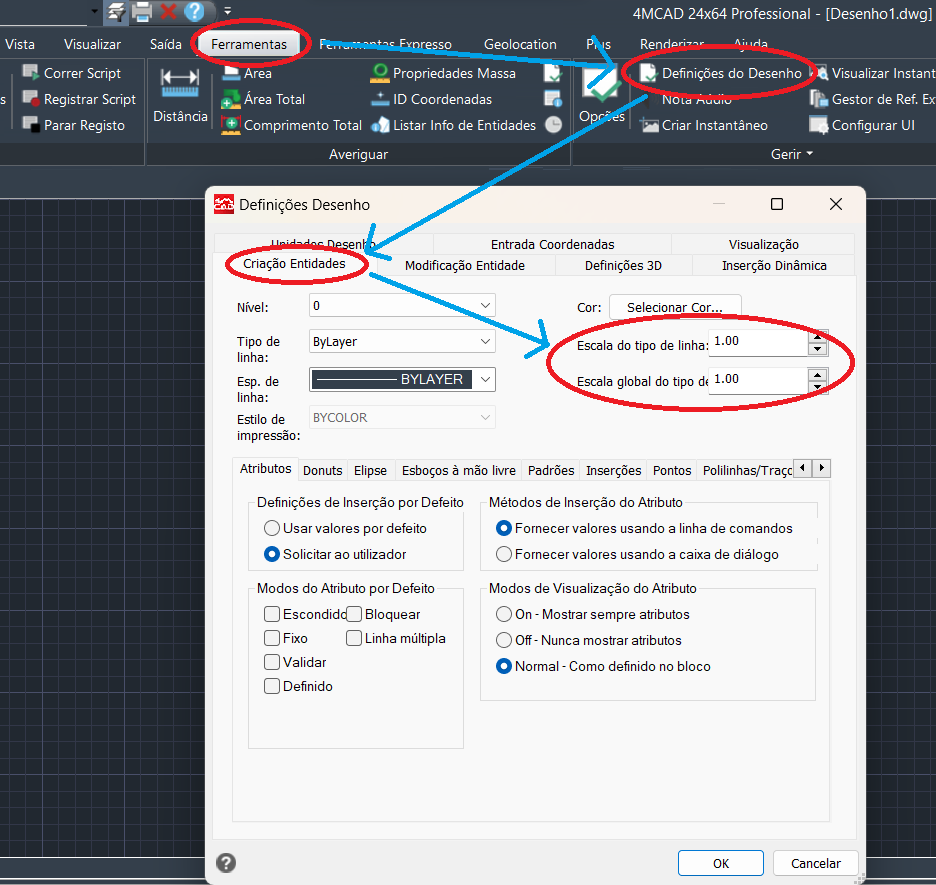936x885 pixels.
Task: Switch to the Donuts sub-tab
Action: [322, 470]
